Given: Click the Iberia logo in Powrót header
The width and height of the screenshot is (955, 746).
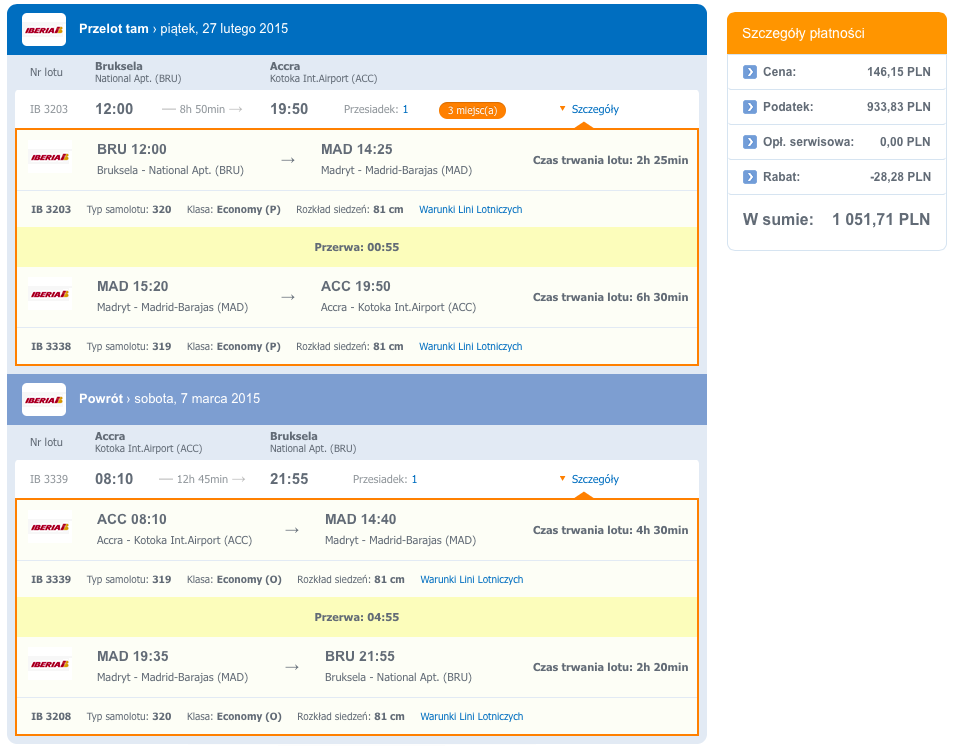Looking at the screenshot, I should [44, 399].
